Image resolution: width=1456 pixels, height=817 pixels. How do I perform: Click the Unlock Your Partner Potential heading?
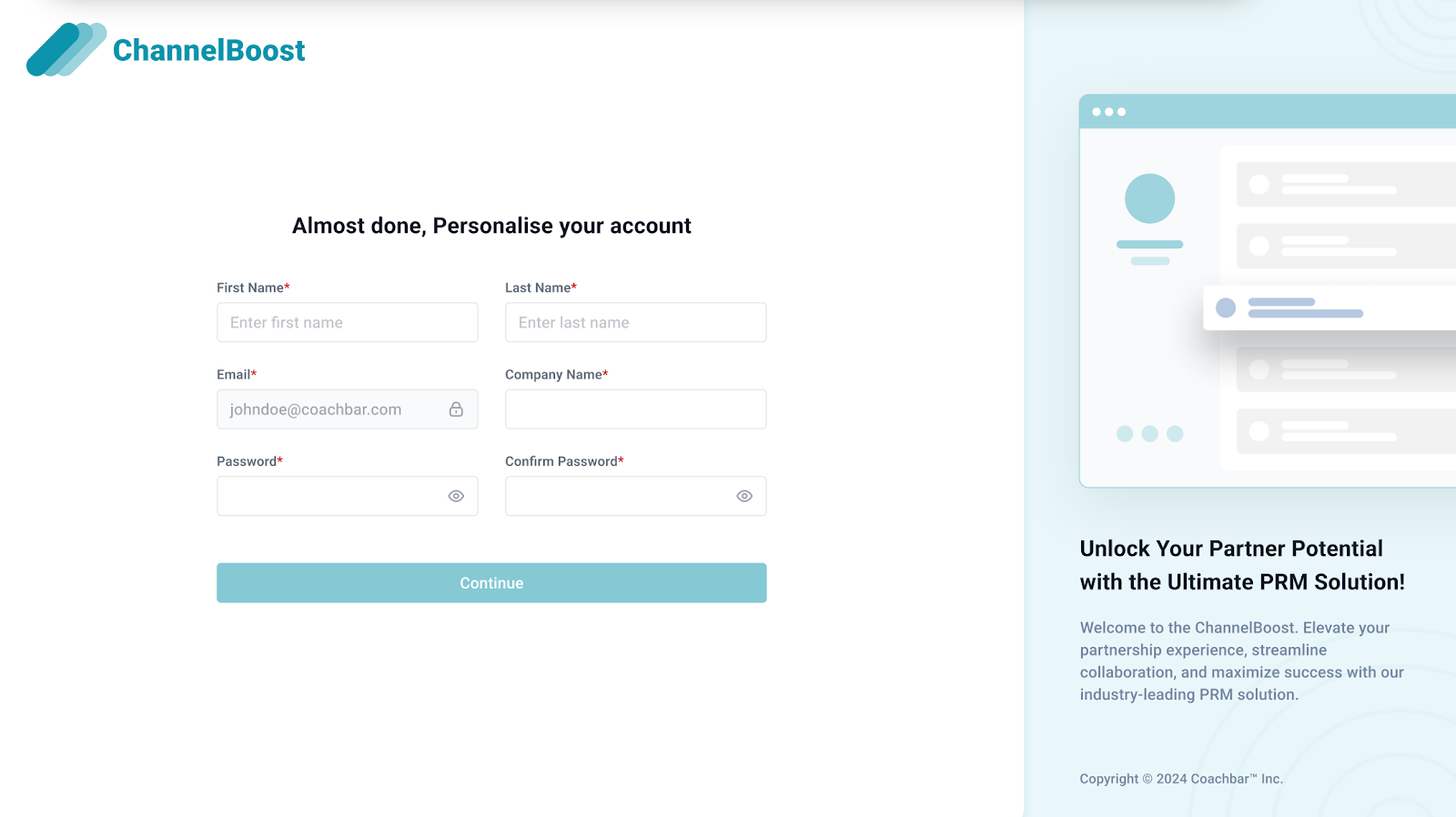tap(1242, 565)
